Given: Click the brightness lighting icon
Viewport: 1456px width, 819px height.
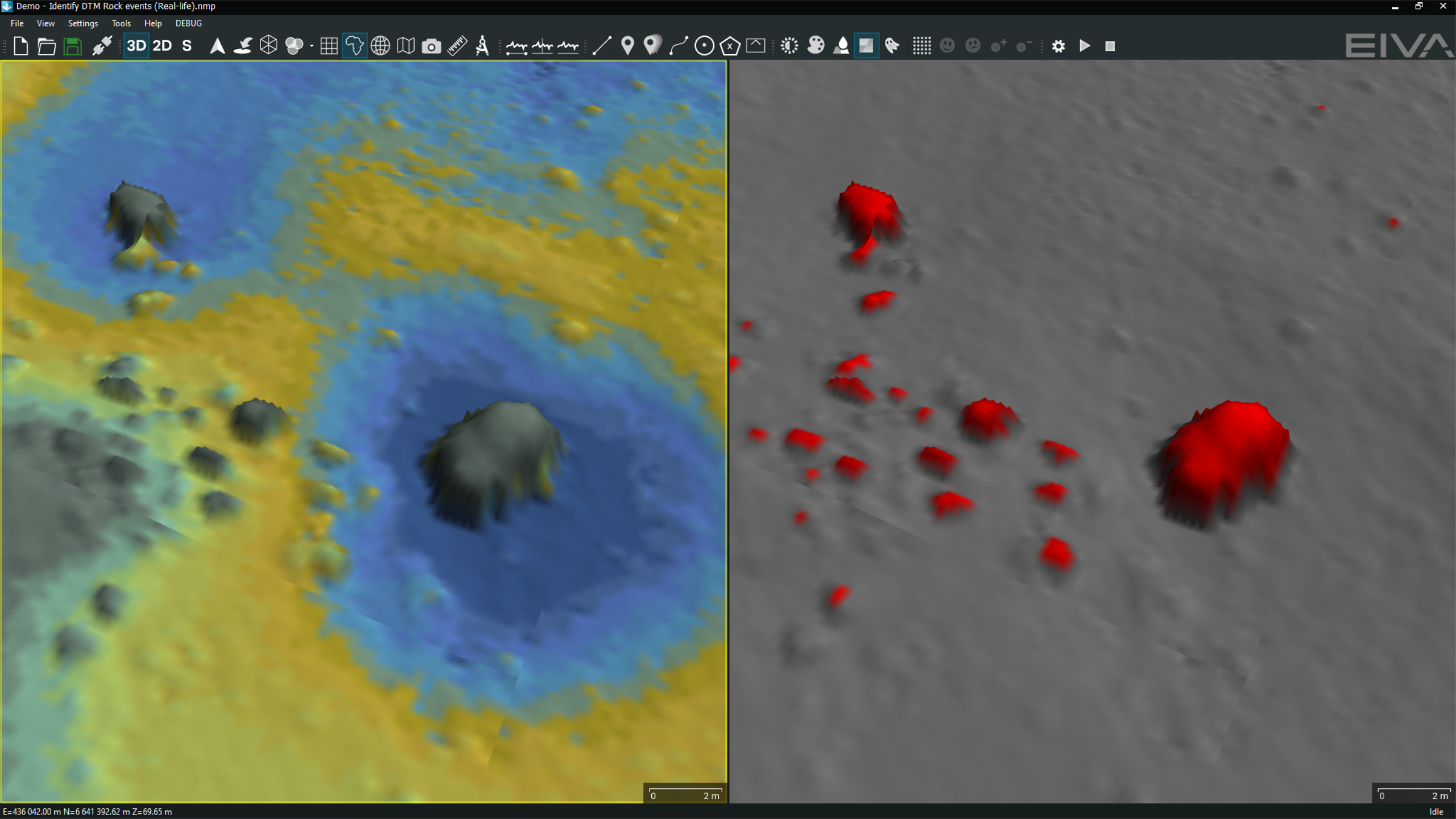Looking at the screenshot, I should [x=789, y=46].
